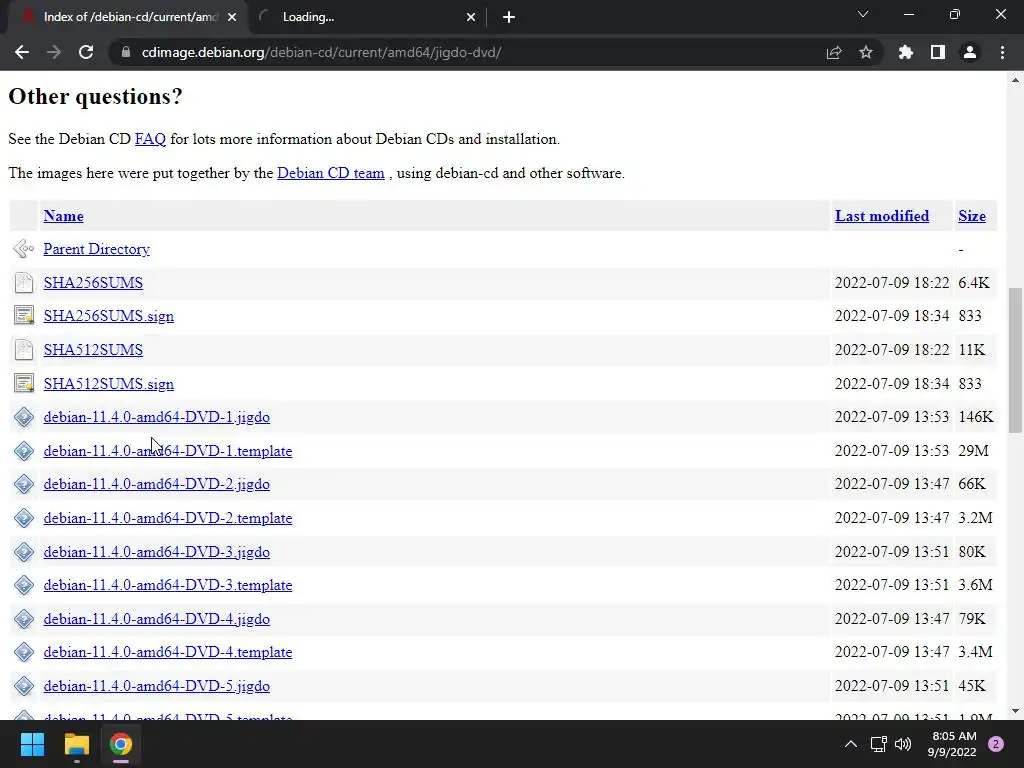
Task: Open debian-11.4.0-amd64-DVD-1.template
Action: coord(168,451)
